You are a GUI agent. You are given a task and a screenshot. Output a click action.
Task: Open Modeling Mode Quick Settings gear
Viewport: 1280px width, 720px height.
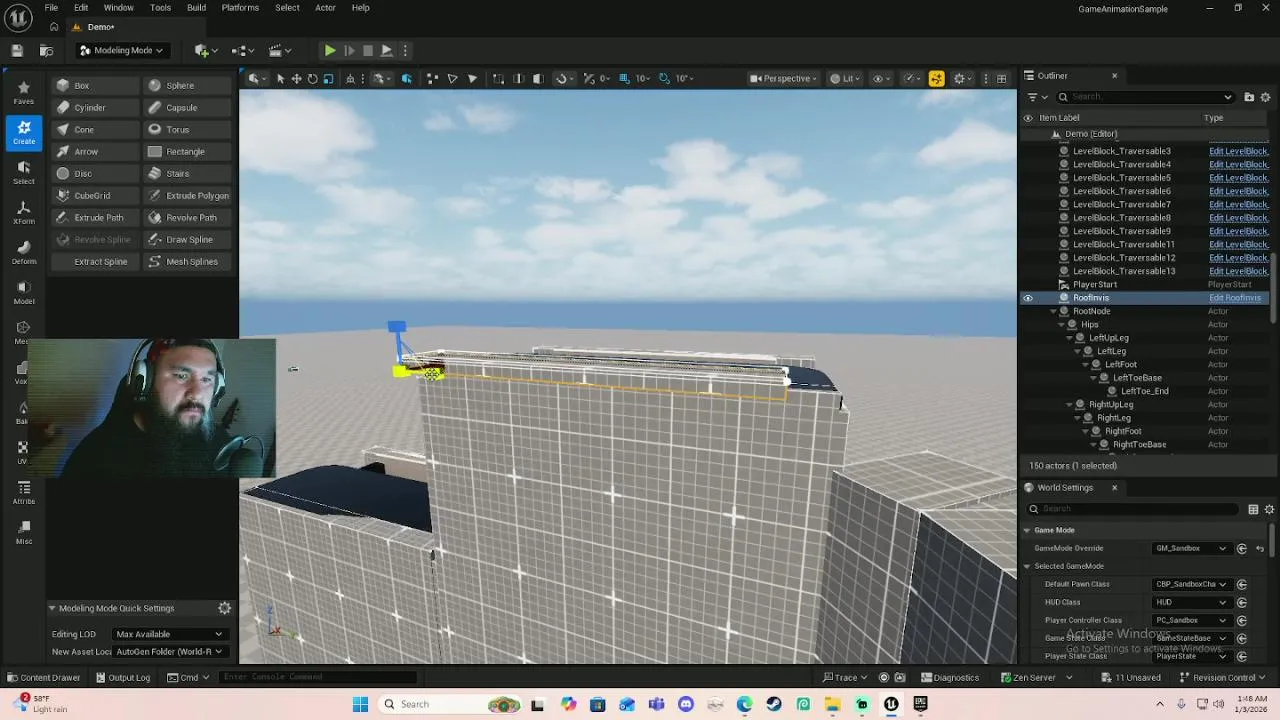tap(224, 608)
